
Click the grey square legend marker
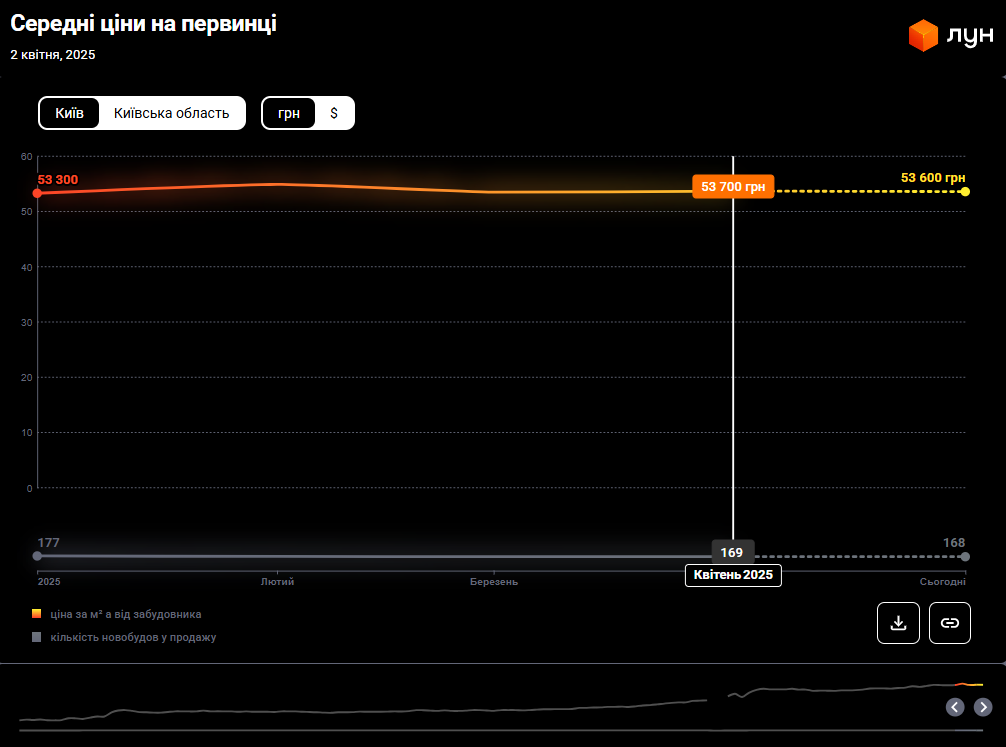(37, 637)
